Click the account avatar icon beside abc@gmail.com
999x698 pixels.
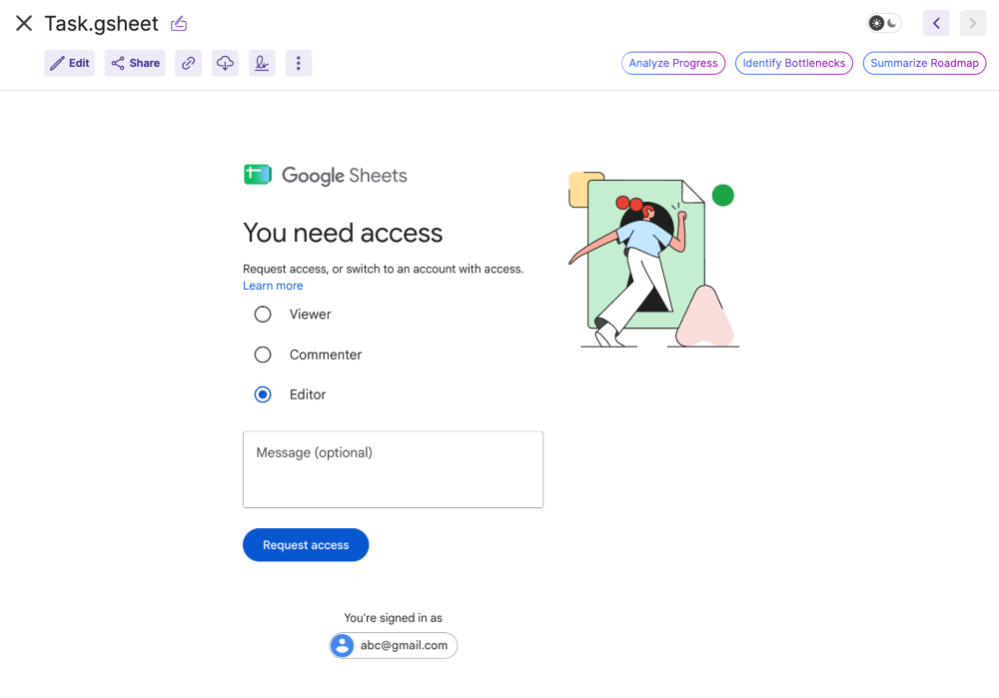coord(342,645)
